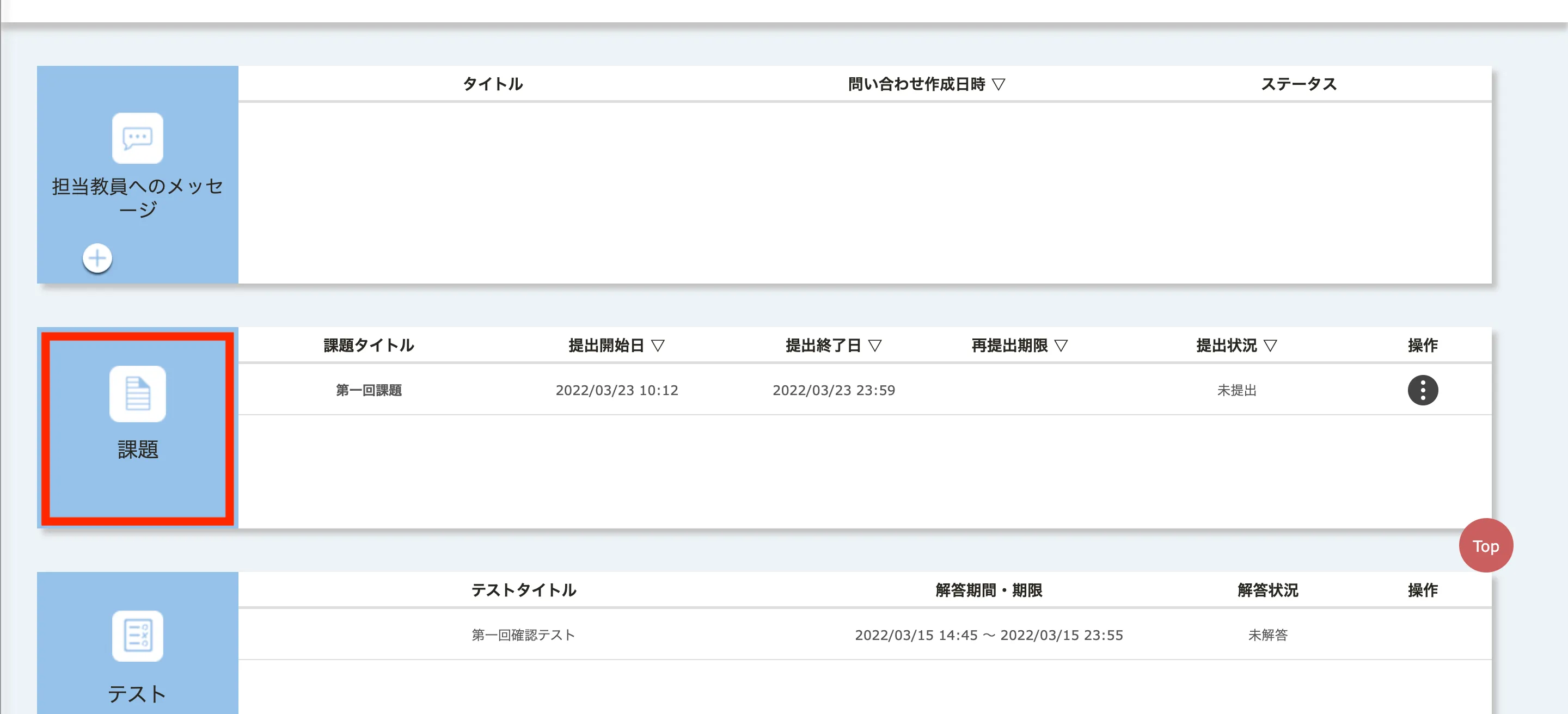Click the 未提出 submission status
This screenshot has width=1568, height=714.
click(x=1236, y=390)
